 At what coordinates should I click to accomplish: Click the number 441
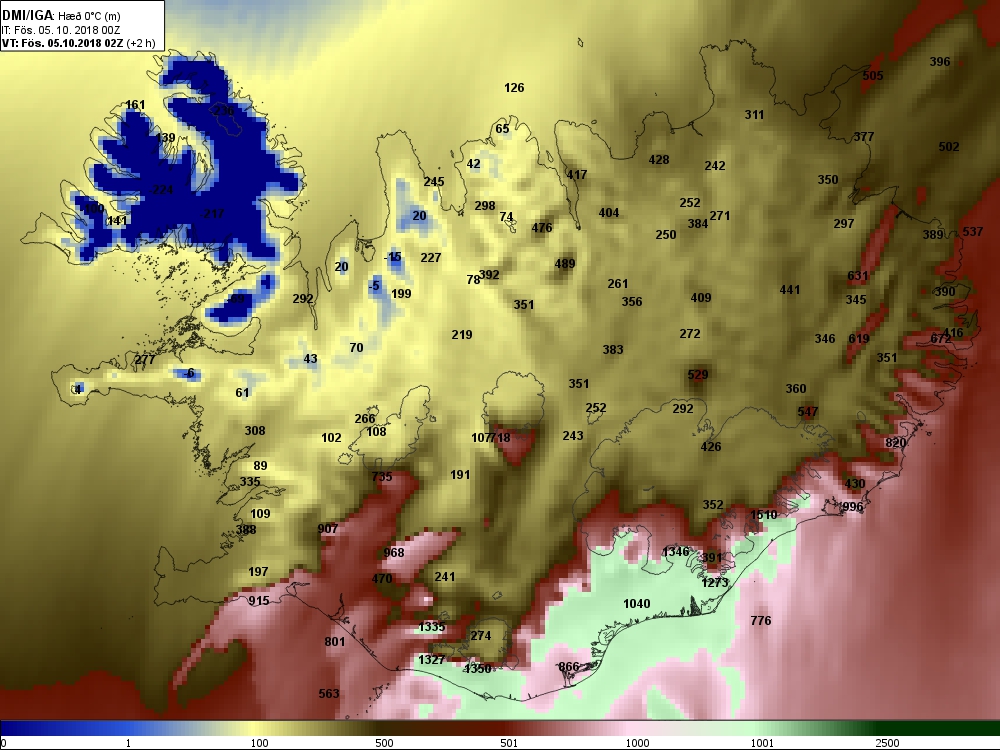click(790, 290)
